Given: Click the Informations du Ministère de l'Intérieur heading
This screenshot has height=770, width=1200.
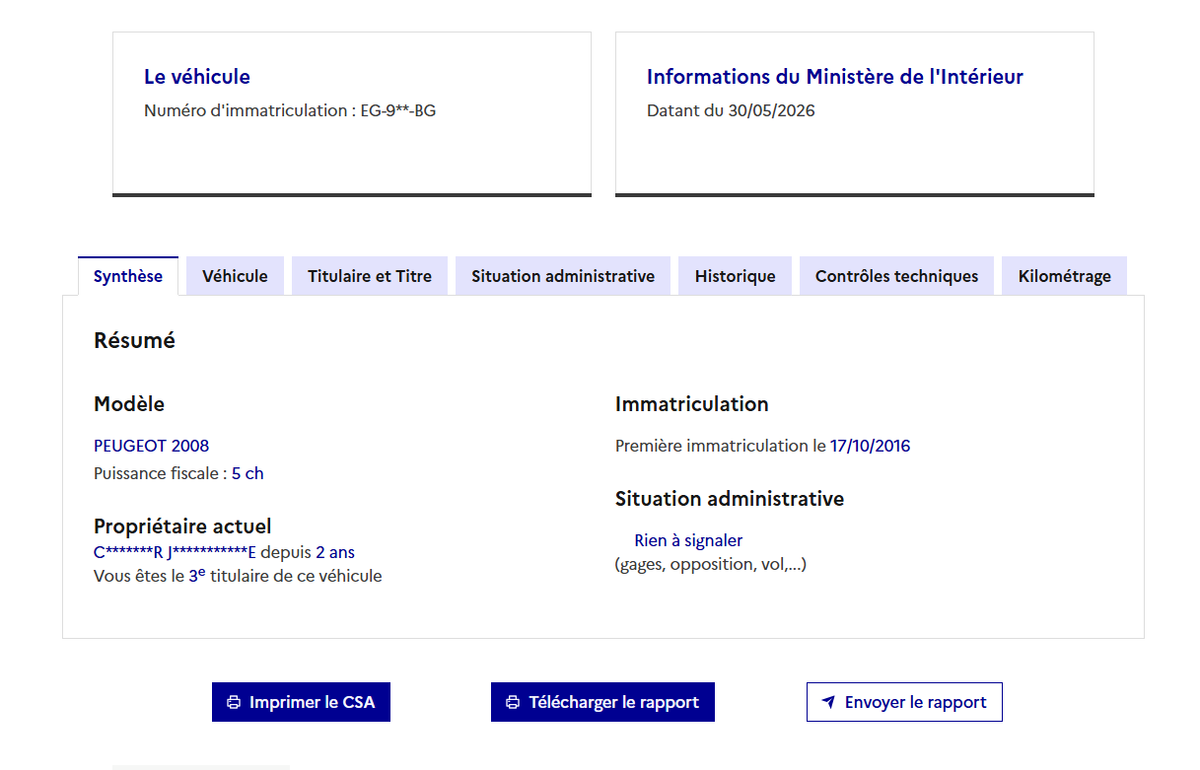Looking at the screenshot, I should pyautogui.click(x=835, y=77).
